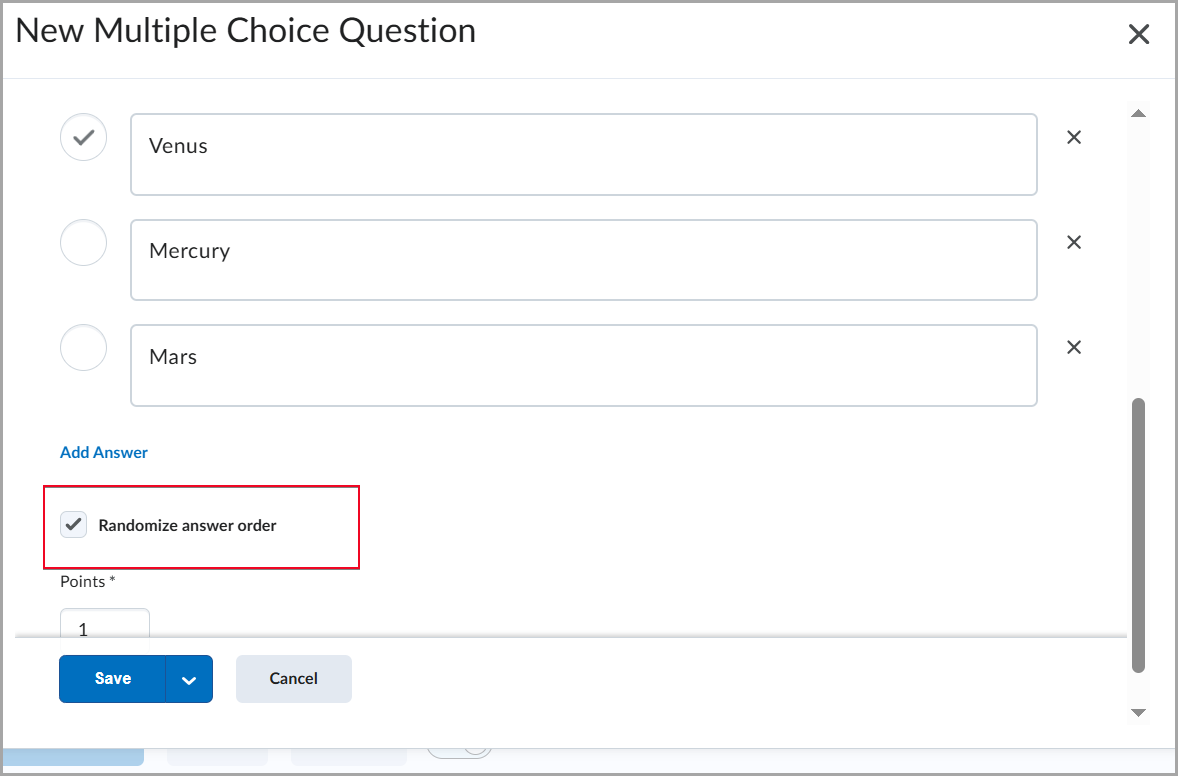Close the New Multiple Choice Question dialog

click(x=1138, y=33)
